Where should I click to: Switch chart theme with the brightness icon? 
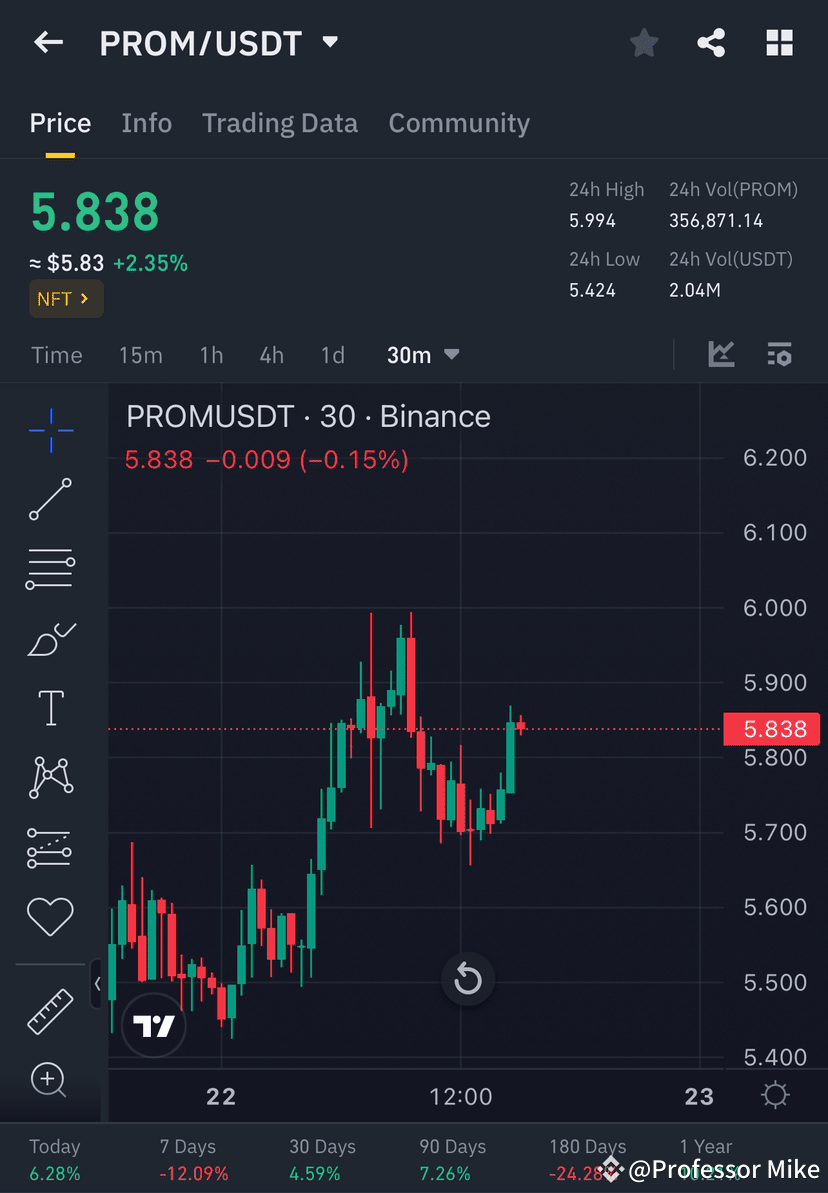click(x=775, y=1095)
